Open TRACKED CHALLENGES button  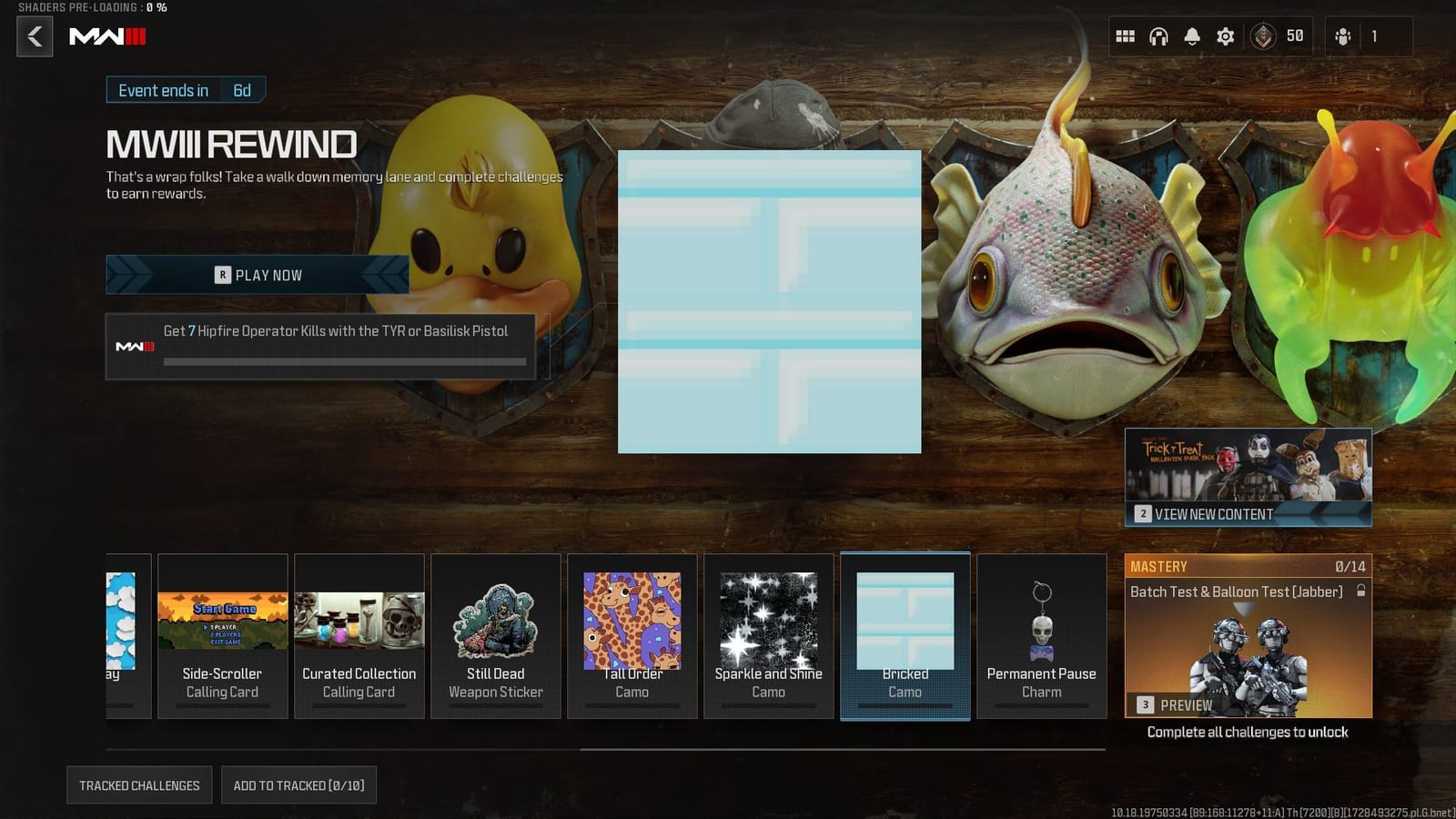point(139,785)
